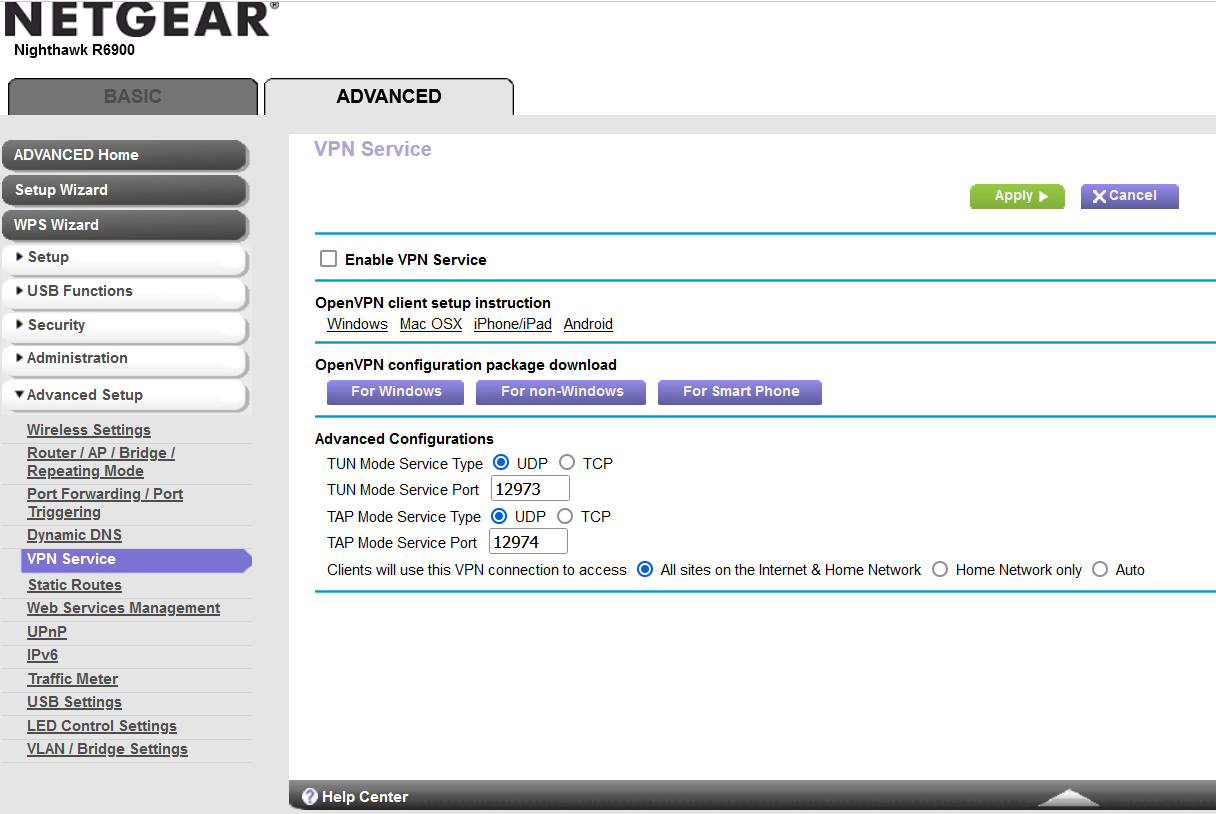Open the Android setup instructions
Viewport: 1216px width, 814px height.
pos(587,324)
